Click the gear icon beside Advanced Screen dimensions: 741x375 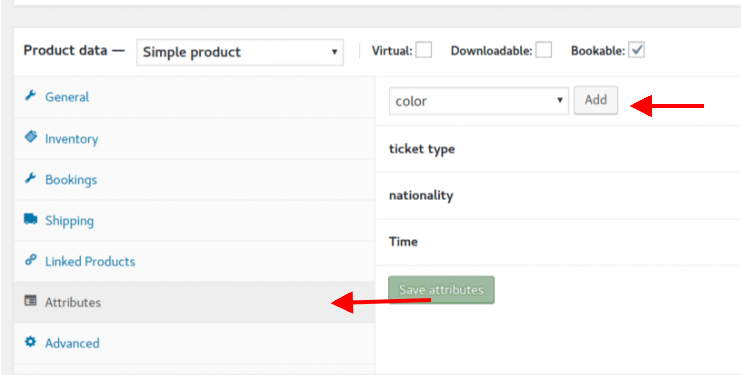pos(30,342)
